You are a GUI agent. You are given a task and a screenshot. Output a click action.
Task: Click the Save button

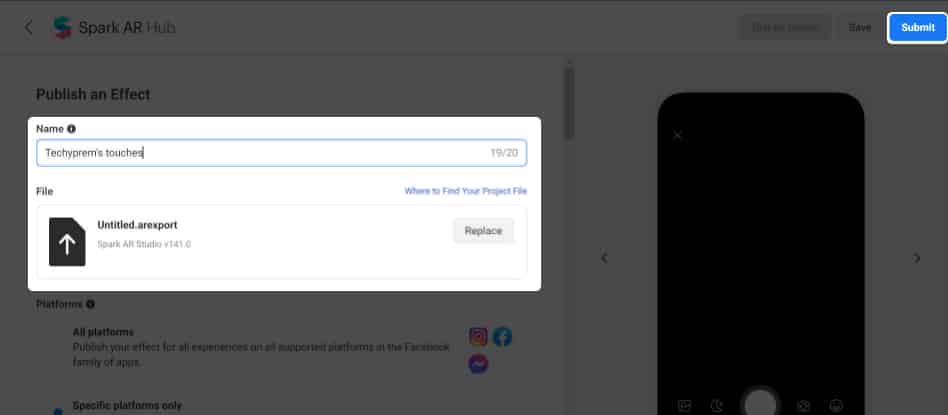[x=859, y=28]
